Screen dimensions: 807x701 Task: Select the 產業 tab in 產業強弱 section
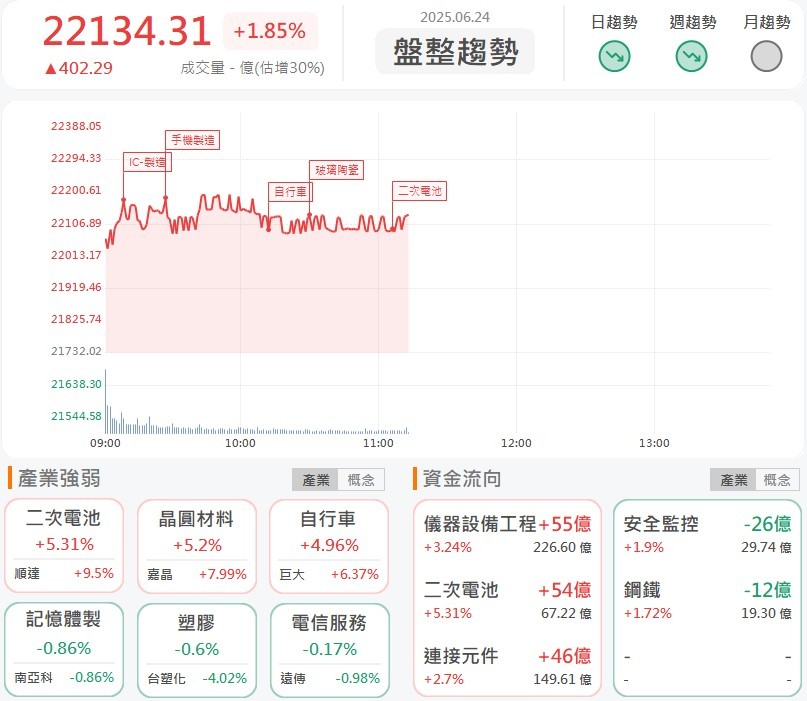pos(315,480)
